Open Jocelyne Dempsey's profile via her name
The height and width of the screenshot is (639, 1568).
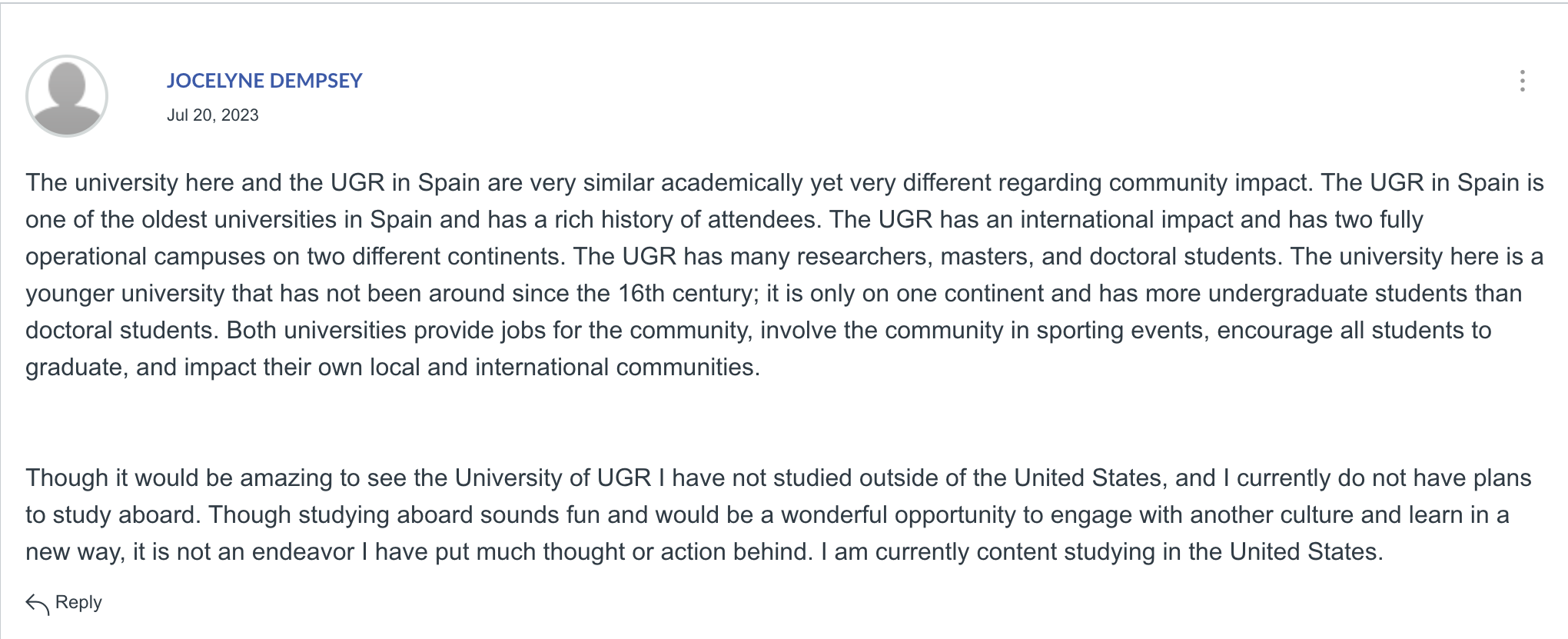(x=264, y=81)
